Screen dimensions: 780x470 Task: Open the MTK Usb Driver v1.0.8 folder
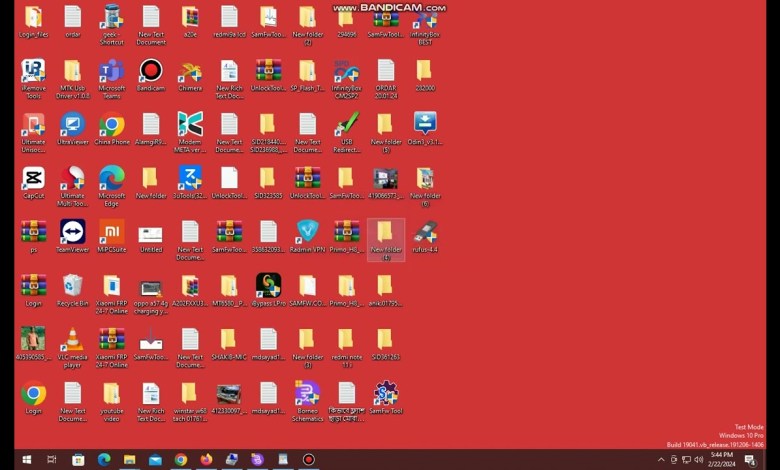(73, 79)
